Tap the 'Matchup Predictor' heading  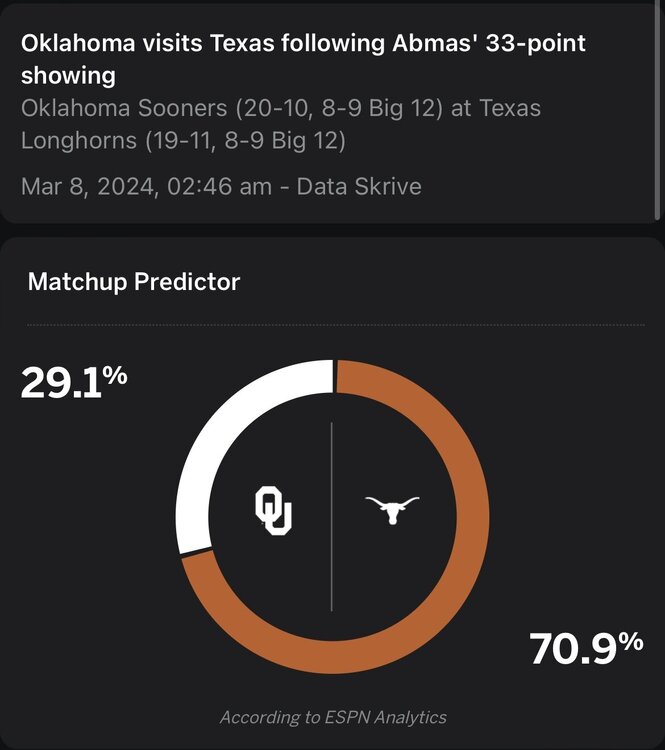[134, 282]
